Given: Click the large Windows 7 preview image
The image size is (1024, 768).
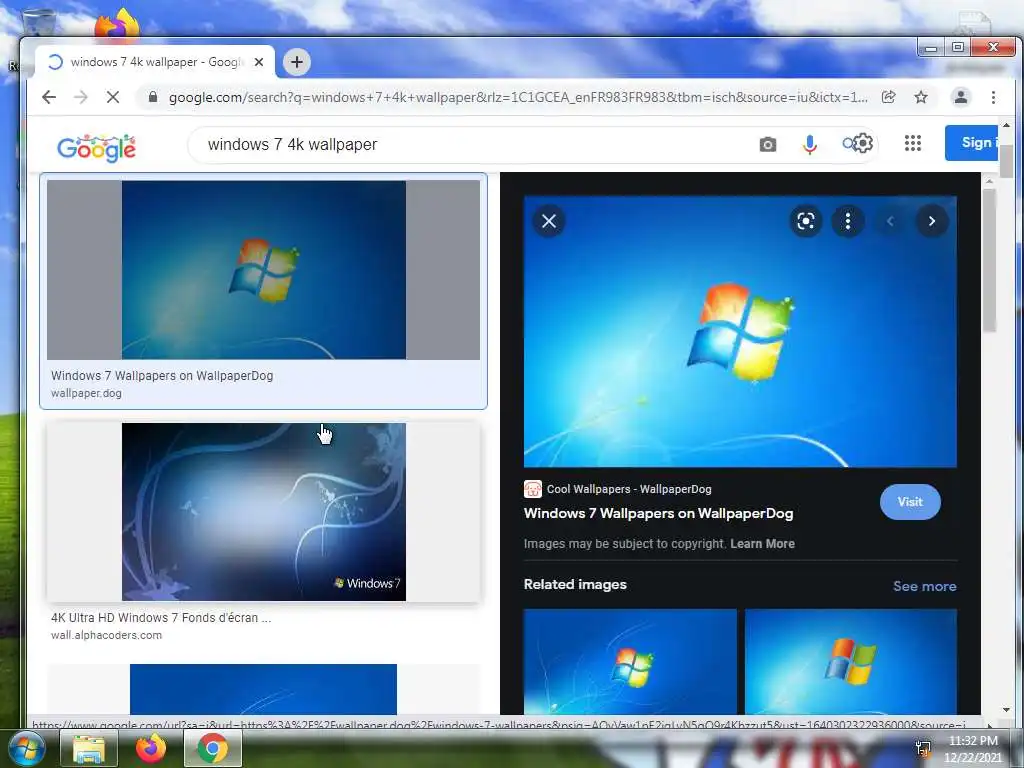Looking at the screenshot, I should [x=740, y=332].
